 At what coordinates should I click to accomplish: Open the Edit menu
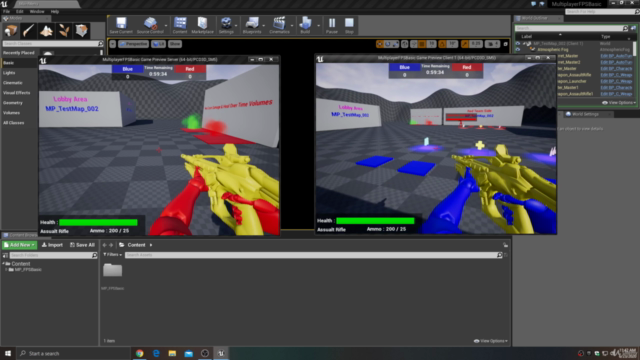(x=20, y=11)
